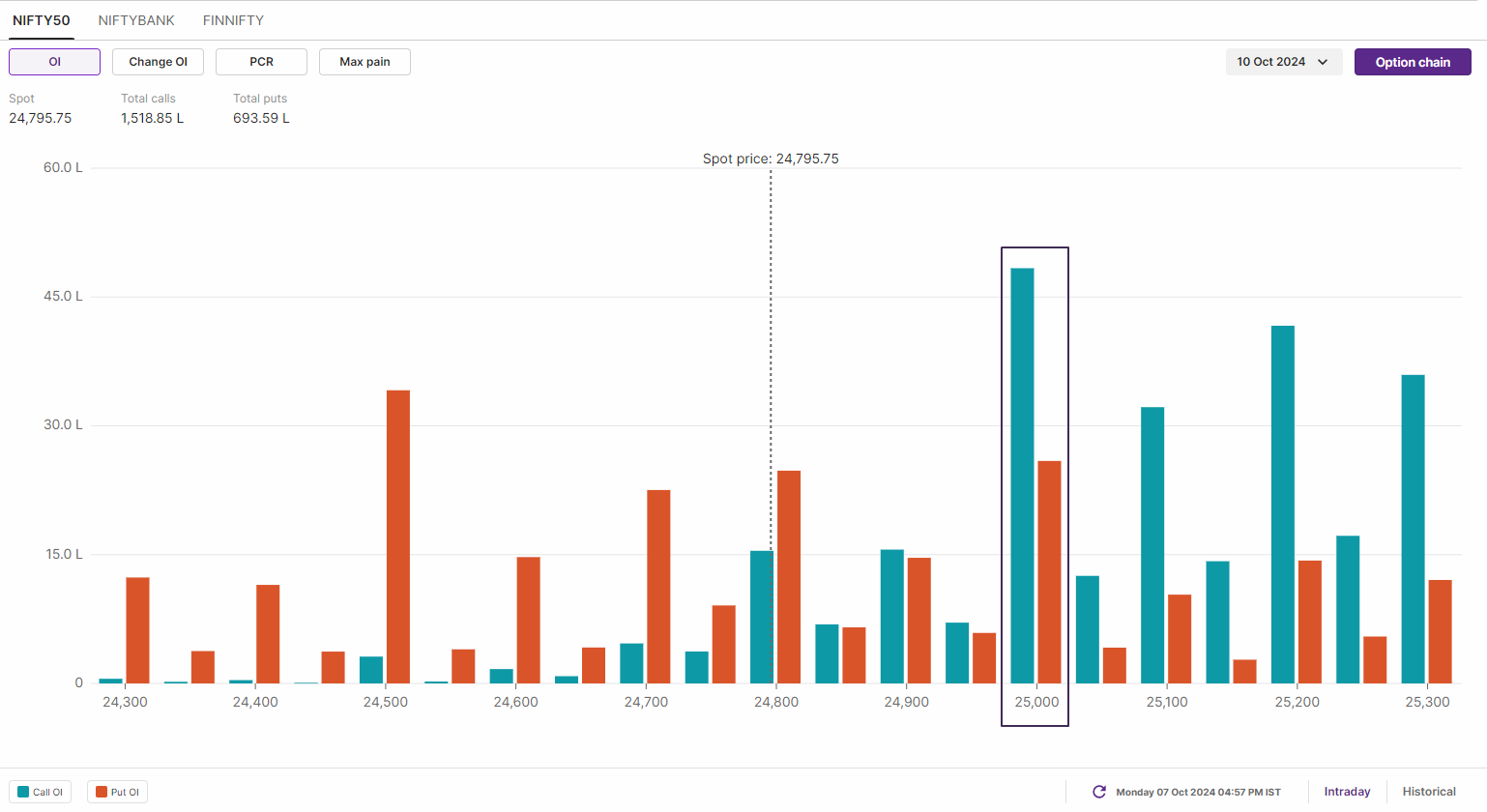Switch to the NIFTY50 tab

click(x=42, y=20)
